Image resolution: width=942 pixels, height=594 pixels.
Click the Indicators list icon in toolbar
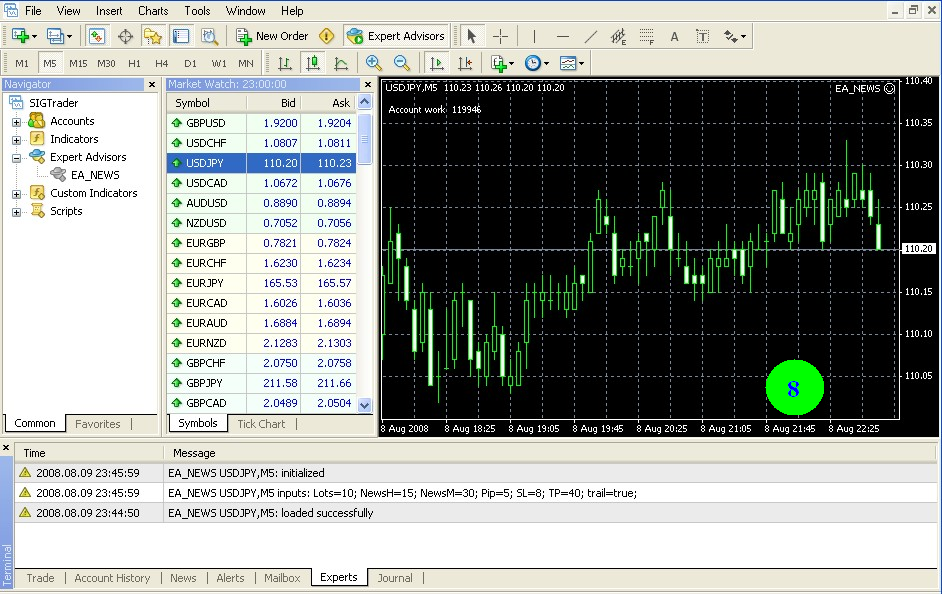coord(499,63)
